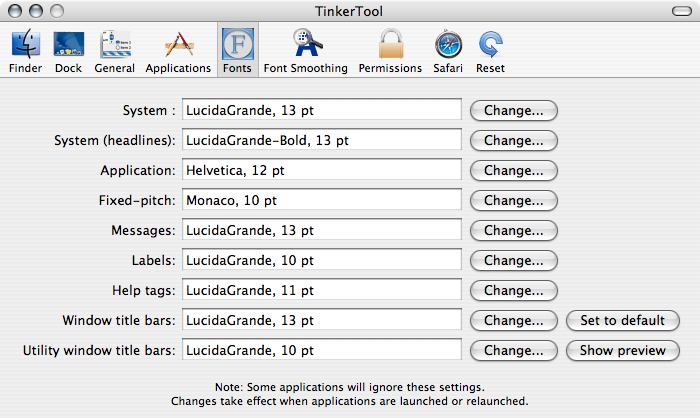Change the System headlines font

click(514, 140)
